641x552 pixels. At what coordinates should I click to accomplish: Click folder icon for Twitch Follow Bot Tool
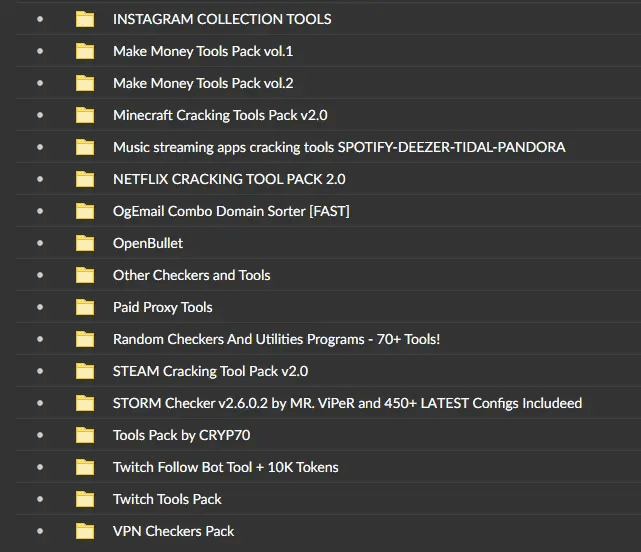tap(85, 467)
